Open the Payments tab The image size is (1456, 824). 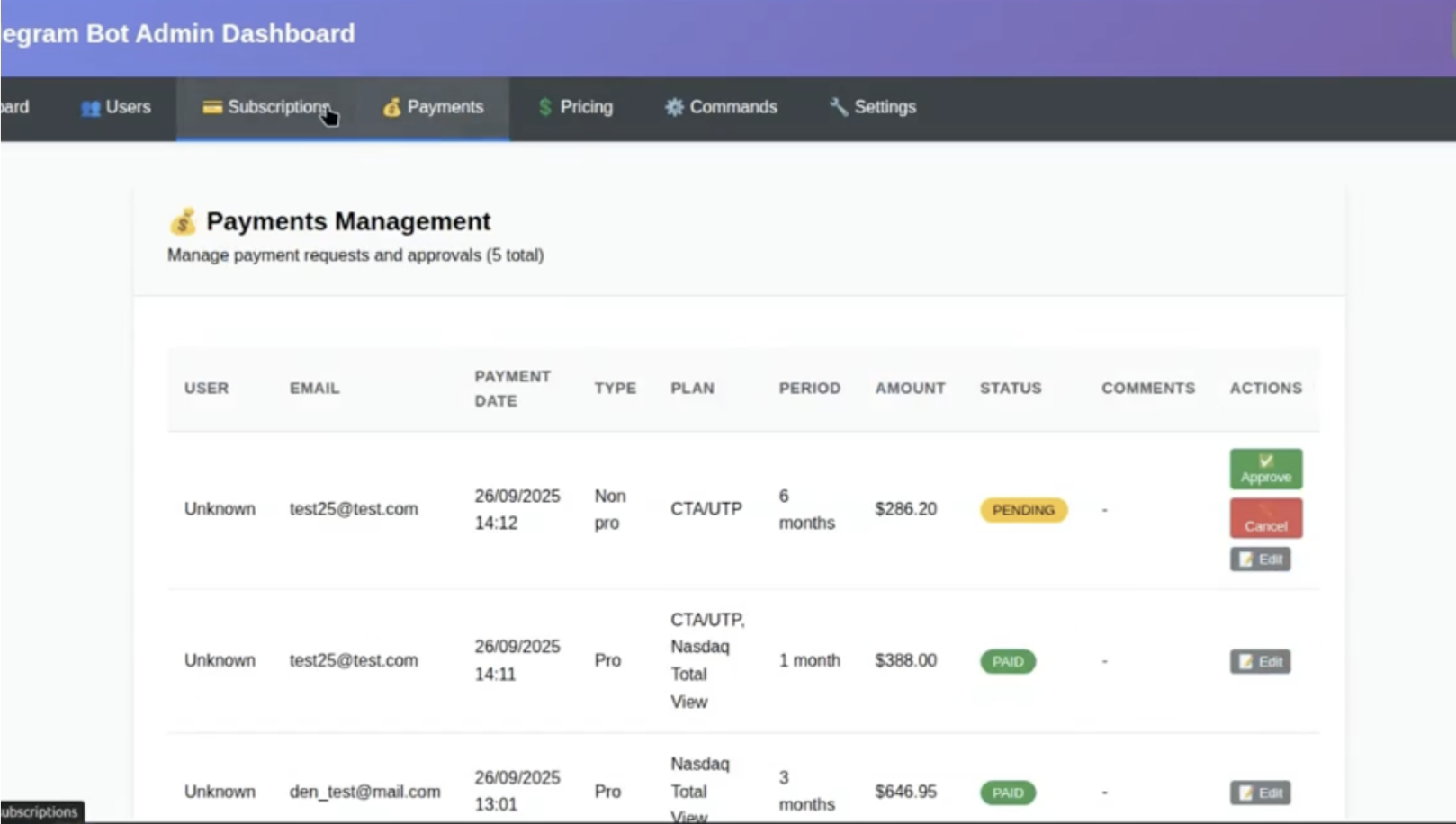coord(433,107)
